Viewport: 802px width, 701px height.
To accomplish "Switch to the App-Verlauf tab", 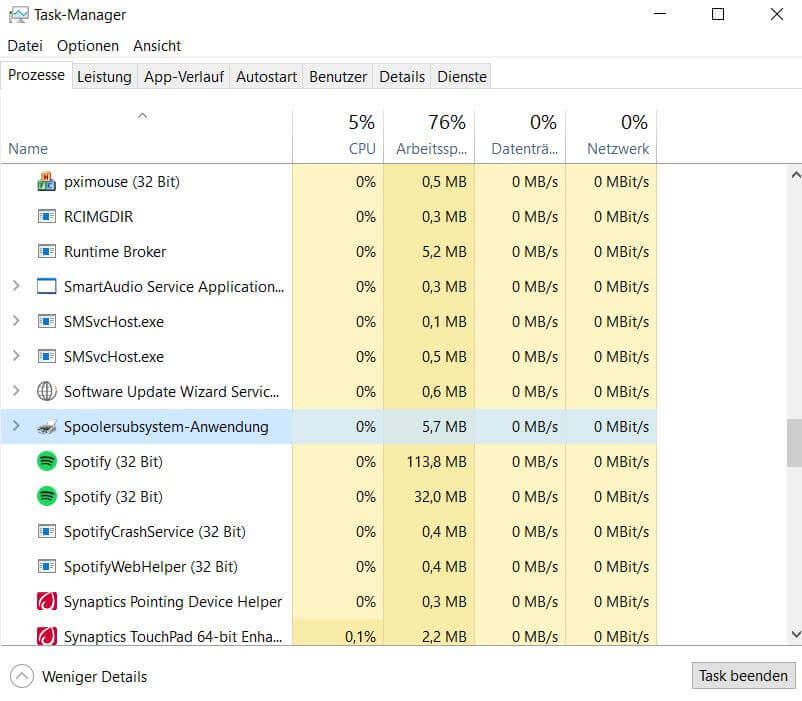I will (184, 77).
